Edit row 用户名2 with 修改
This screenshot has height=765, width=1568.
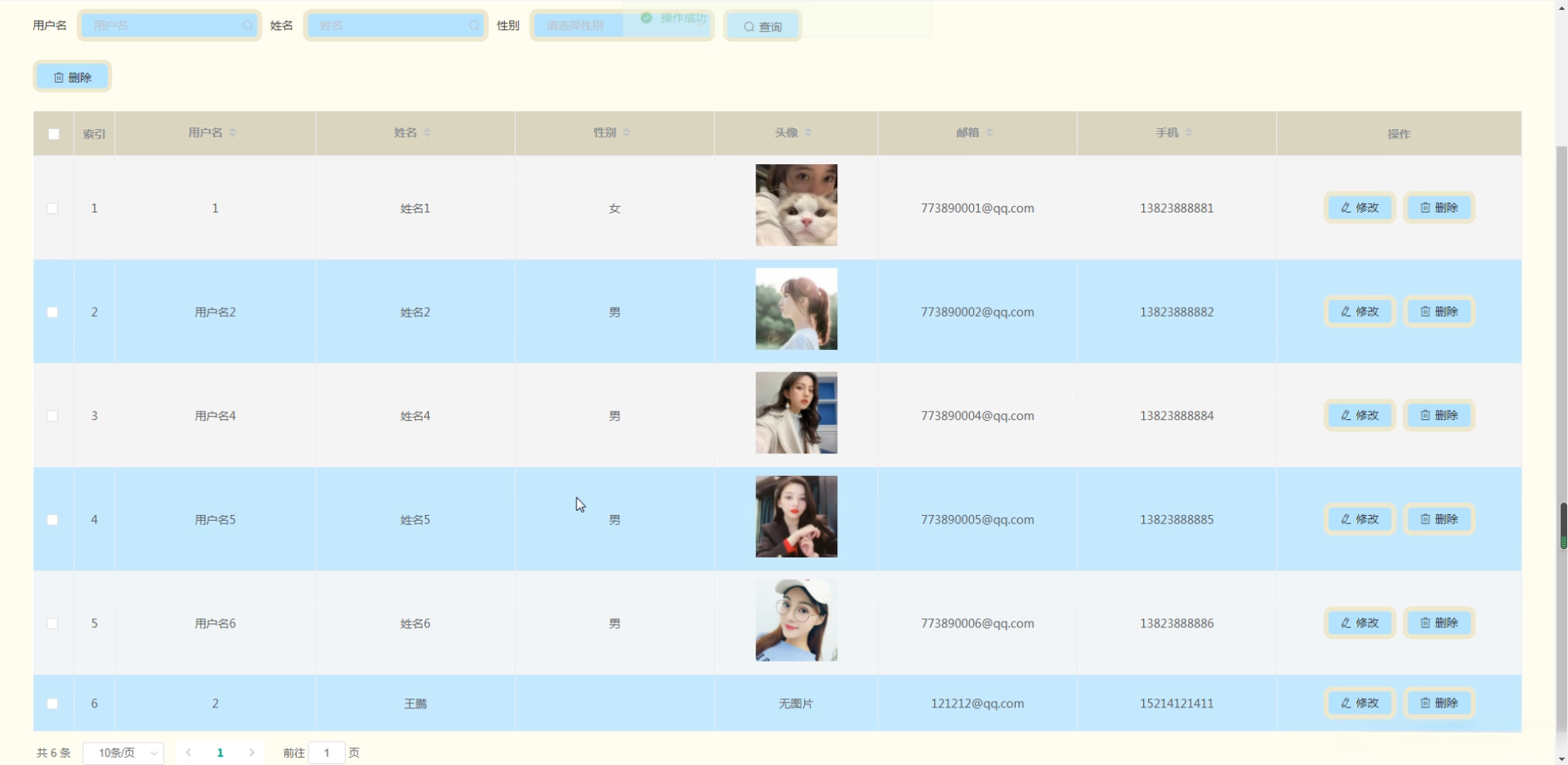1360,312
